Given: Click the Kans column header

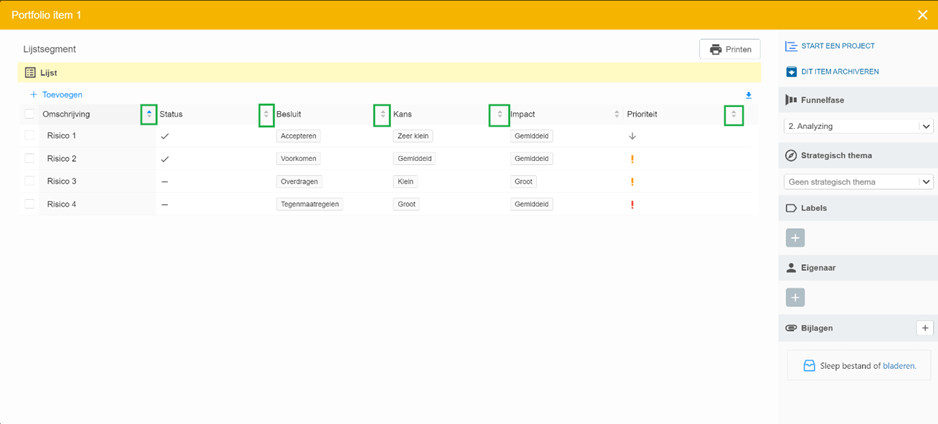Looking at the screenshot, I should pyautogui.click(x=403, y=114).
